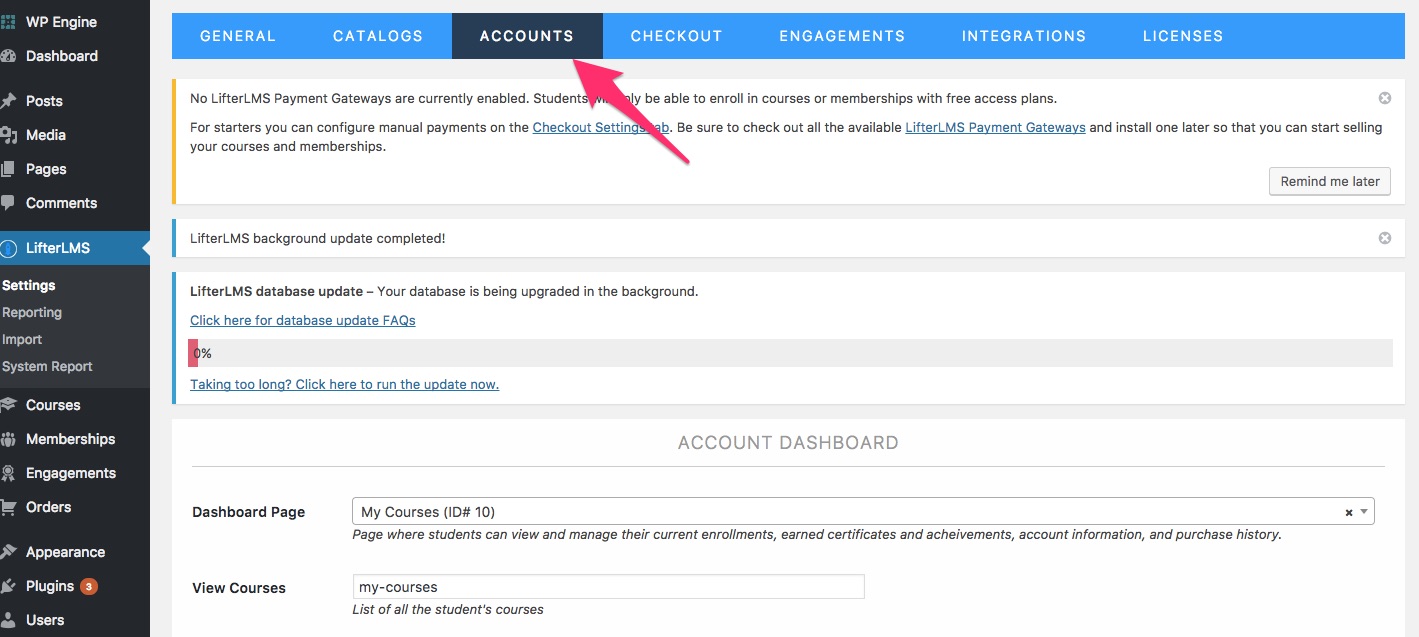Viewport: 1419px width, 637px height.
Task: Click the View Courses slug field
Action: click(608, 587)
